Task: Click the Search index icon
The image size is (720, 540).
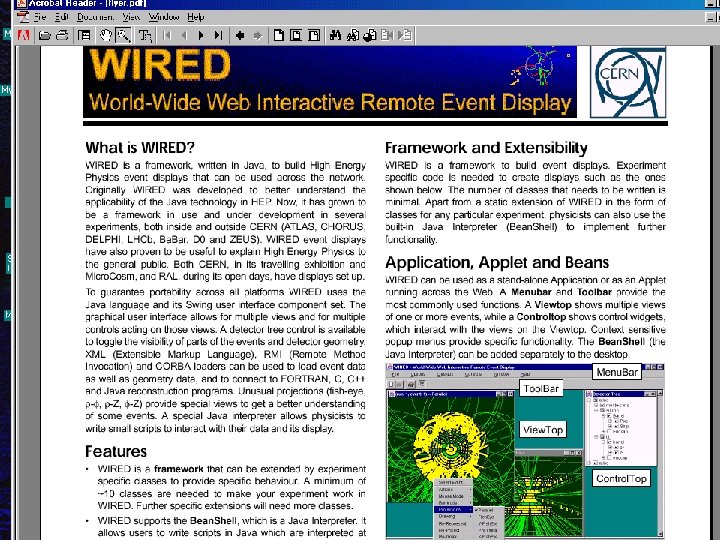Action: 353,35
